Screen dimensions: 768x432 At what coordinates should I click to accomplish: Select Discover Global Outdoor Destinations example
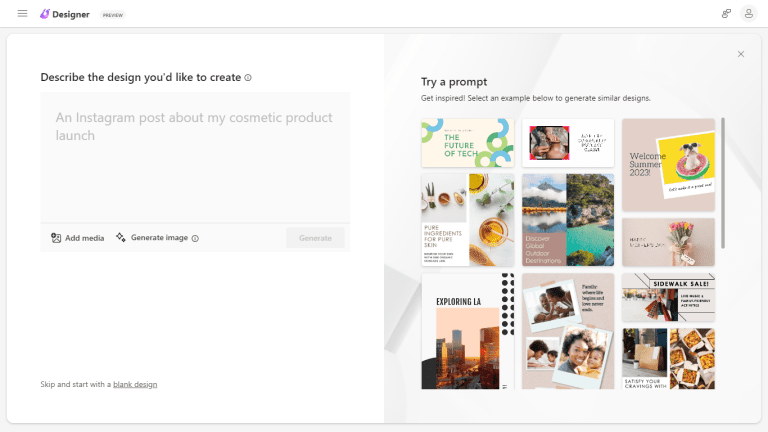pyautogui.click(x=568, y=220)
